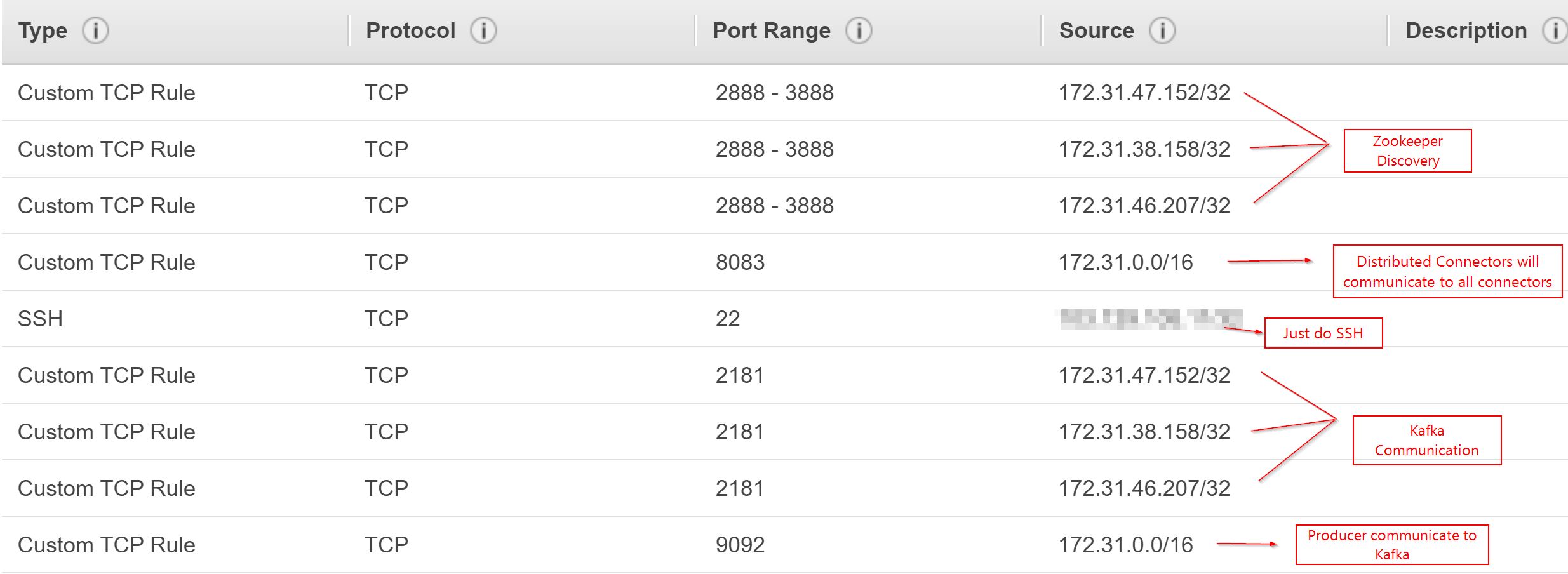Screen dimensions: 1568x574
Task: Select the blurred SSH source address
Action: 1151,319
